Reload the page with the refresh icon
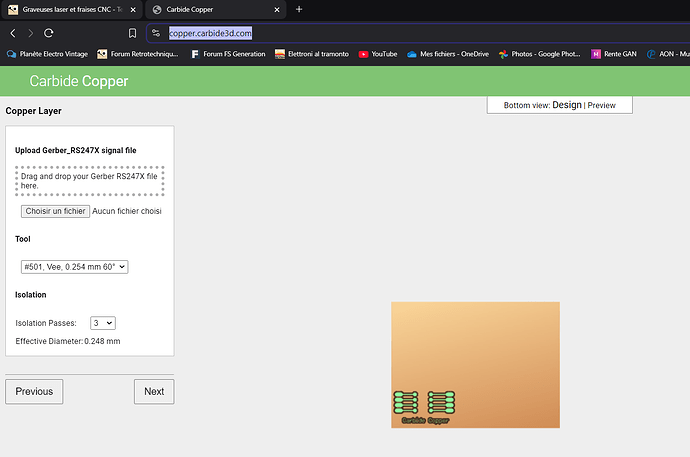The height and width of the screenshot is (457, 690). click(48, 33)
